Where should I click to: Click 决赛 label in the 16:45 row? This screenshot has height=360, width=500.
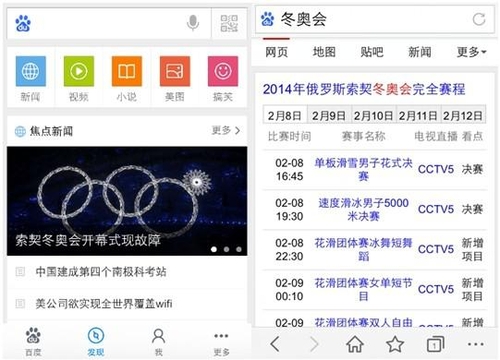[472, 169]
